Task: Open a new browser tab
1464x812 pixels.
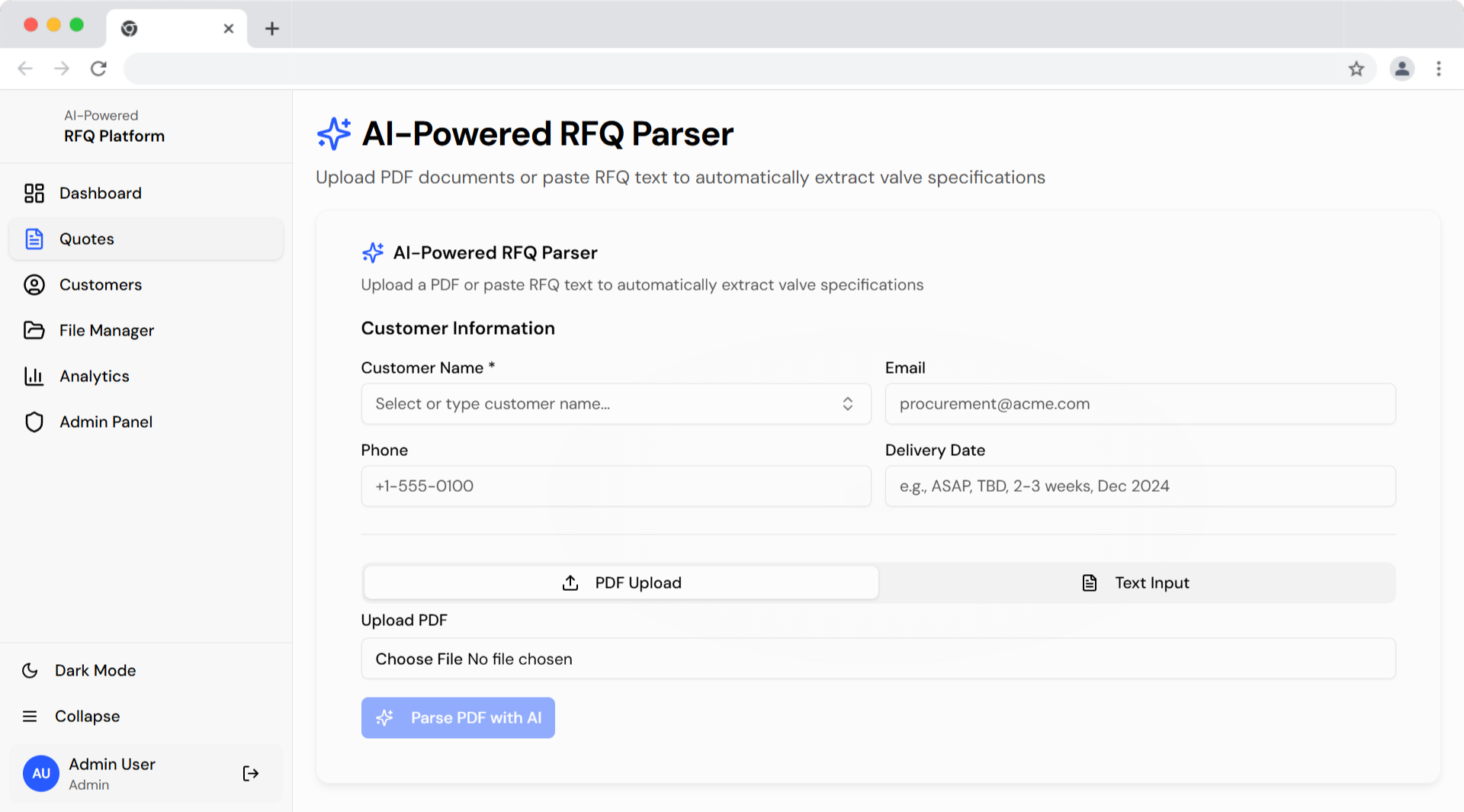Action: tap(272, 28)
